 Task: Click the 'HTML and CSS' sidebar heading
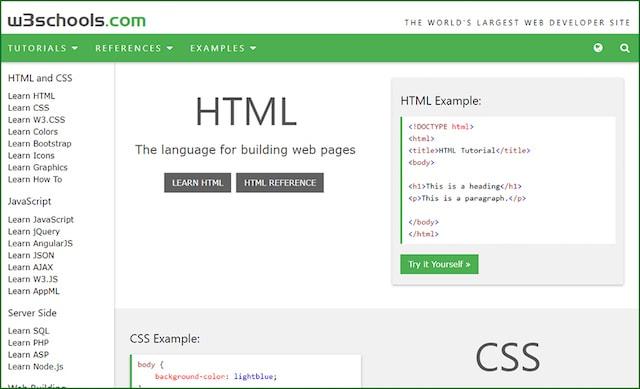tap(40, 78)
